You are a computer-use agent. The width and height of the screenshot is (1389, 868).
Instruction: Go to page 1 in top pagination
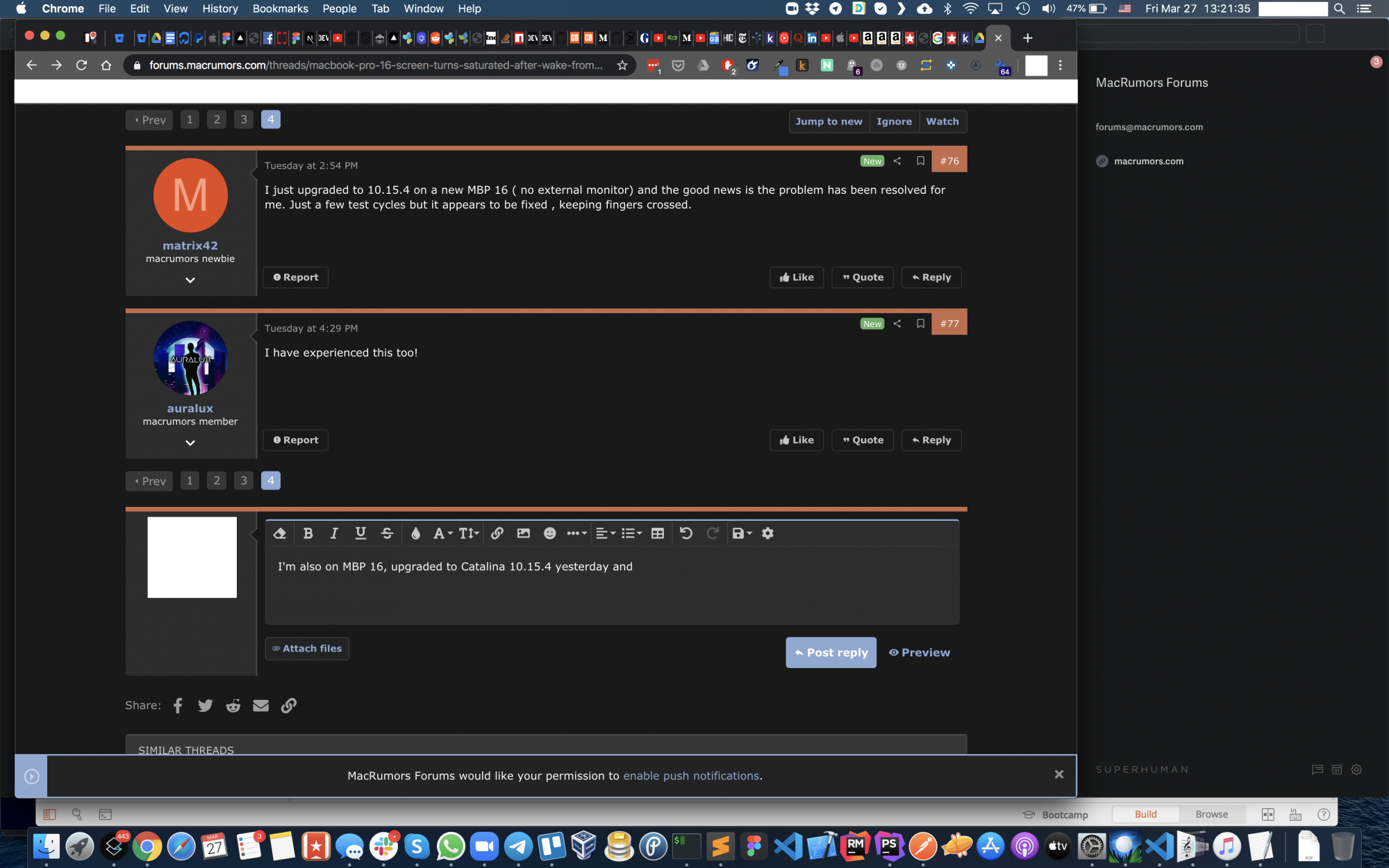click(x=190, y=119)
